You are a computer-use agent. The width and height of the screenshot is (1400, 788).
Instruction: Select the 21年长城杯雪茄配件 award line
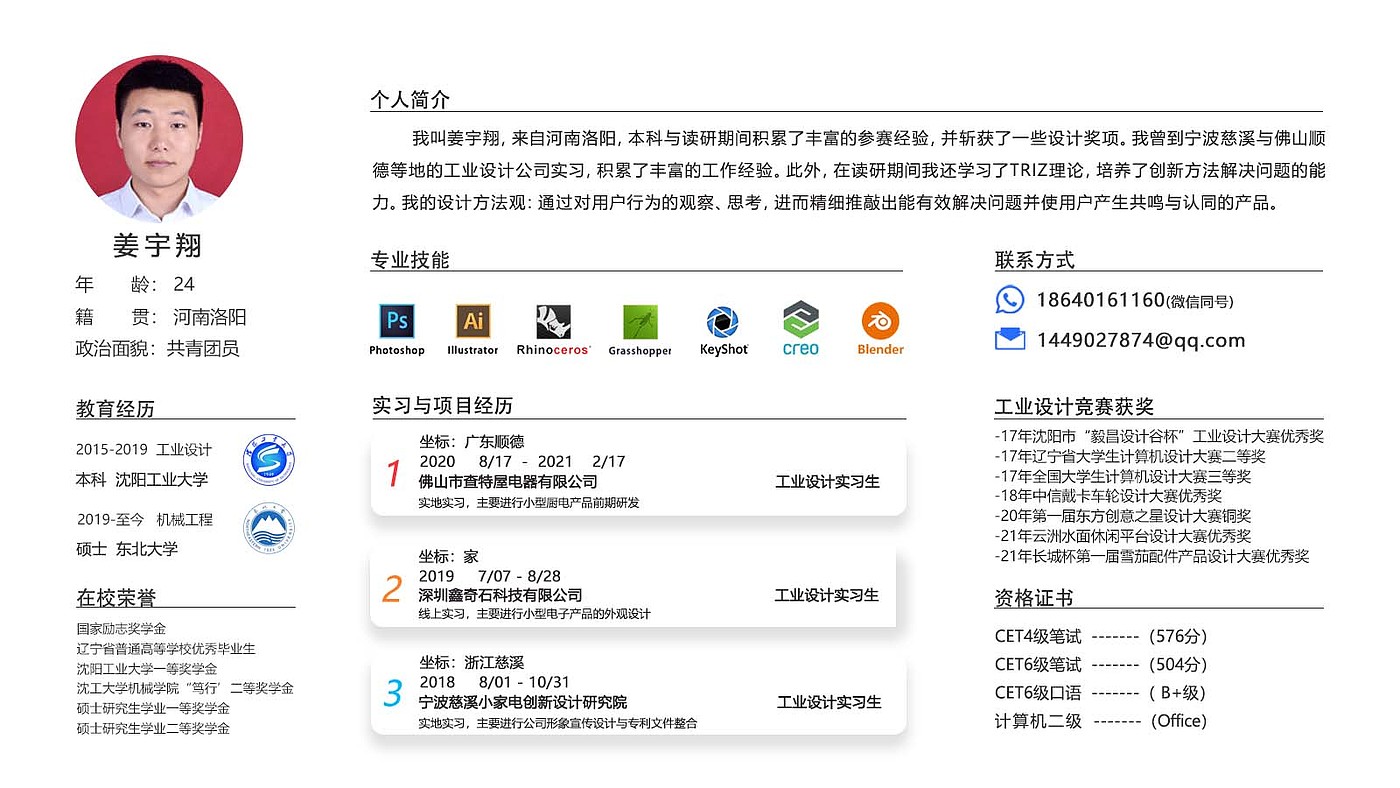[1152, 556]
